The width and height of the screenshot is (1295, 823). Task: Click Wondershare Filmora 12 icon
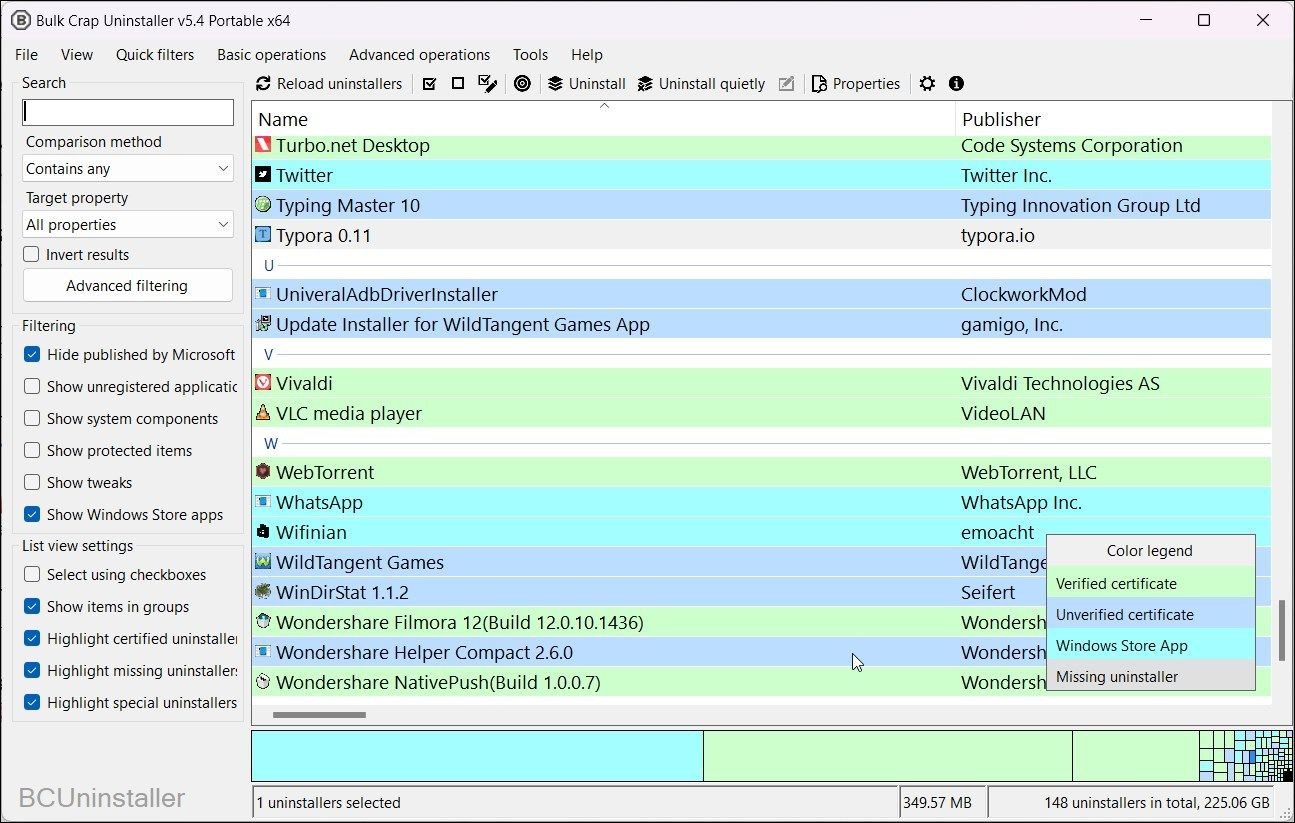click(263, 622)
